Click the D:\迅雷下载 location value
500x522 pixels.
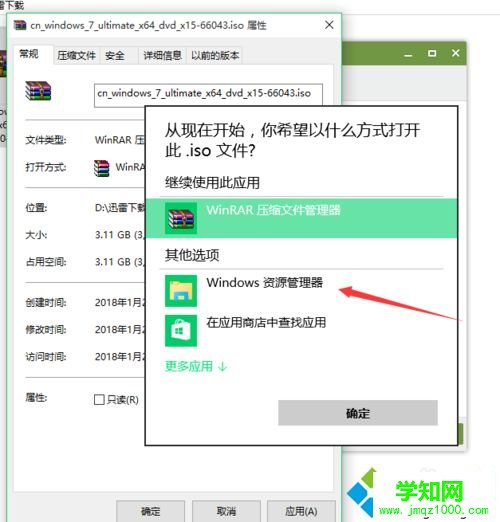pyautogui.click(x=120, y=208)
